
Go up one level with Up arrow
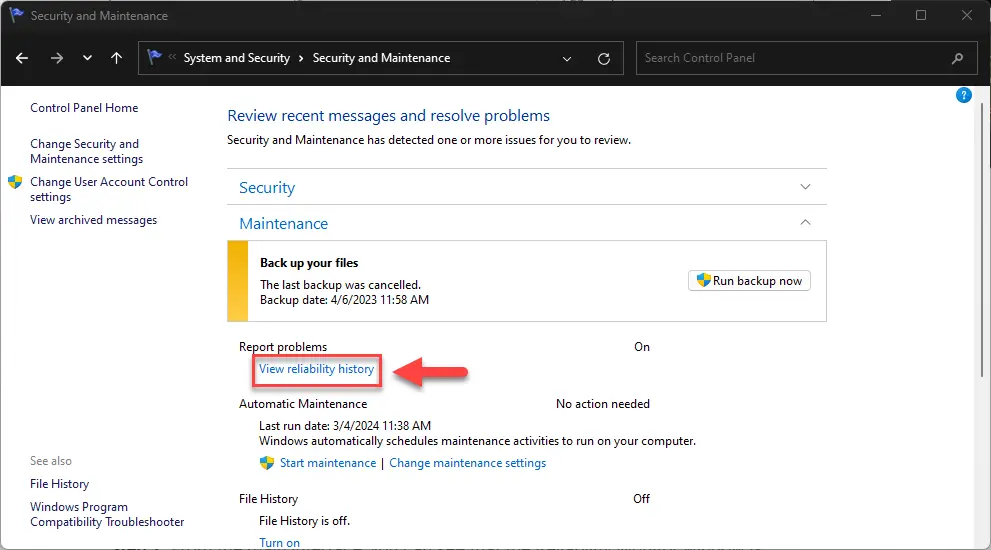[x=116, y=58]
